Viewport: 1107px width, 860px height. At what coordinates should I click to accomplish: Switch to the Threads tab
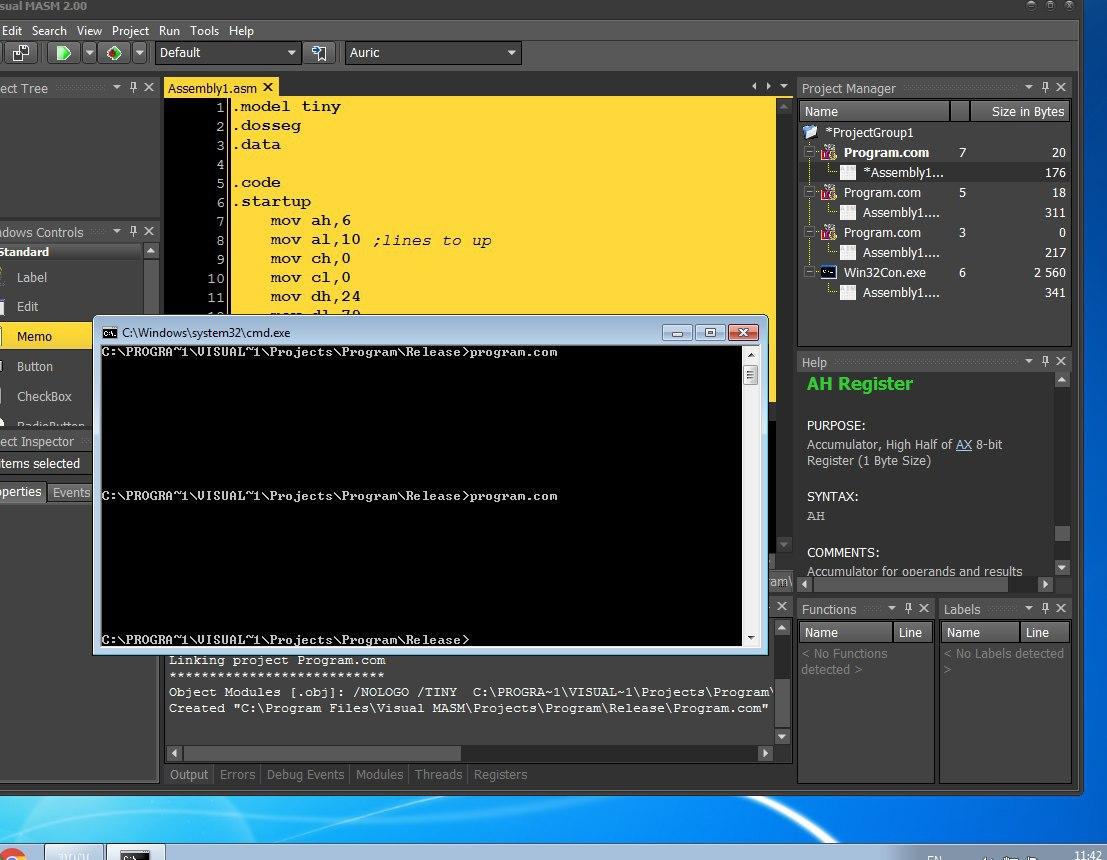(438, 775)
